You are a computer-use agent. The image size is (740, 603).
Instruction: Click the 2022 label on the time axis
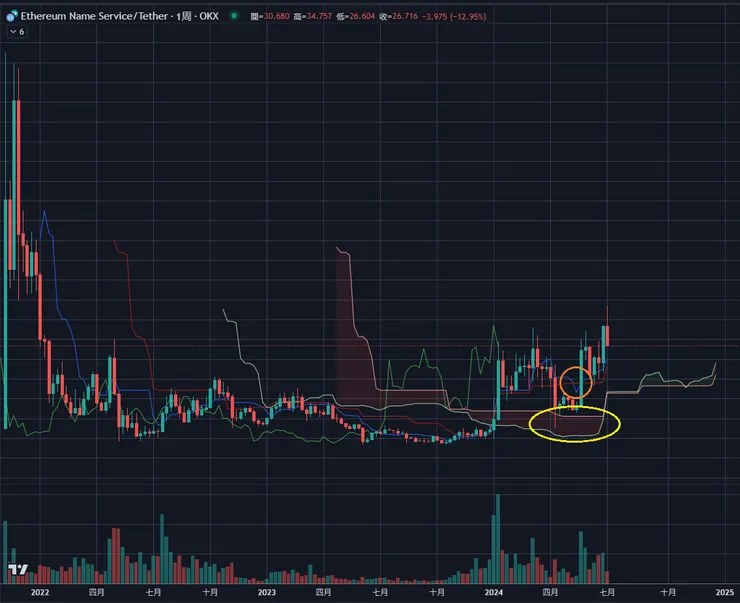pyautogui.click(x=40, y=592)
